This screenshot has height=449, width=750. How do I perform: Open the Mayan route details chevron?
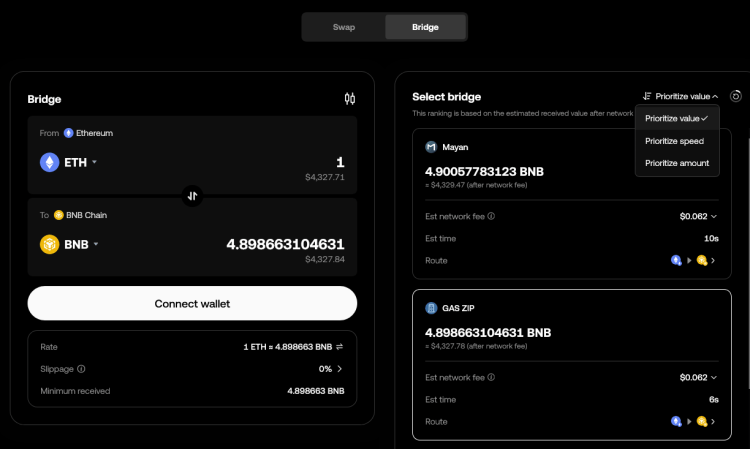tap(713, 260)
